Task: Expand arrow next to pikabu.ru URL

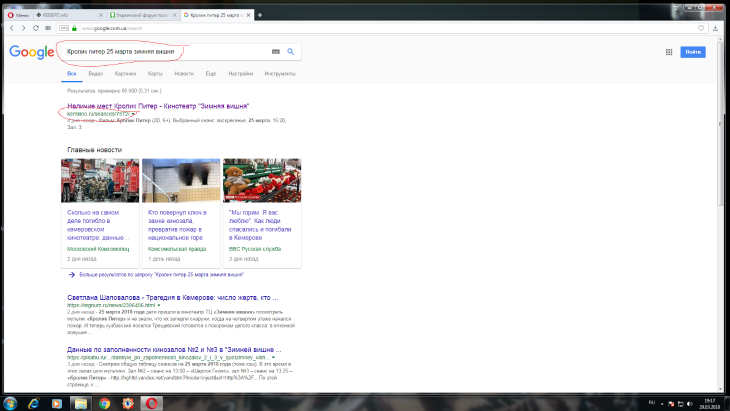Action: click(x=273, y=357)
